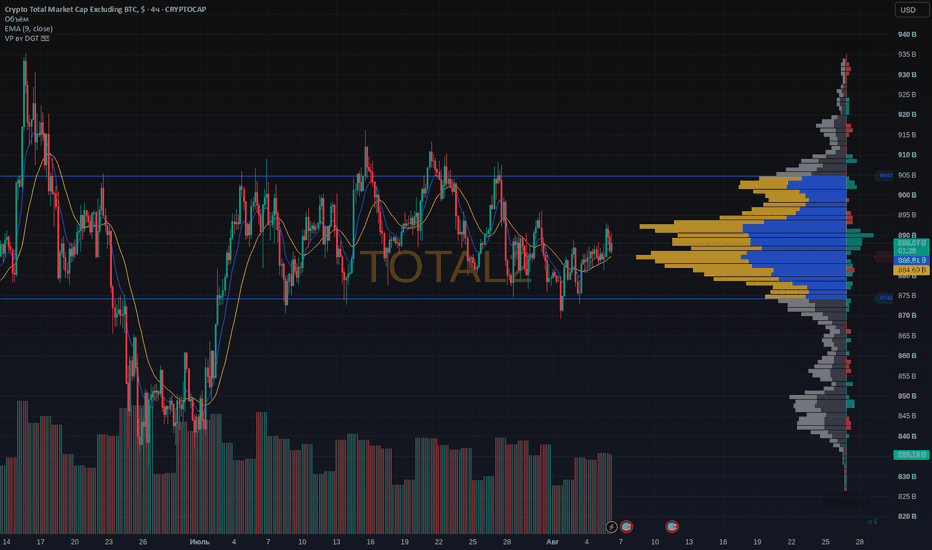Click the green 888.07 B current price label
Image resolution: width=932 pixels, height=550 pixels.
pos(911,247)
